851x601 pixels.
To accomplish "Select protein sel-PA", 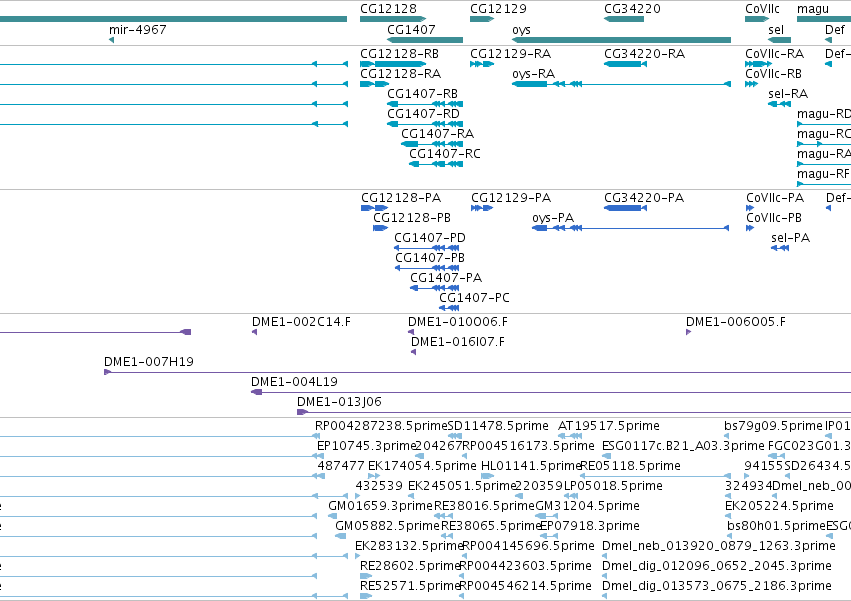I will (780, 248).
